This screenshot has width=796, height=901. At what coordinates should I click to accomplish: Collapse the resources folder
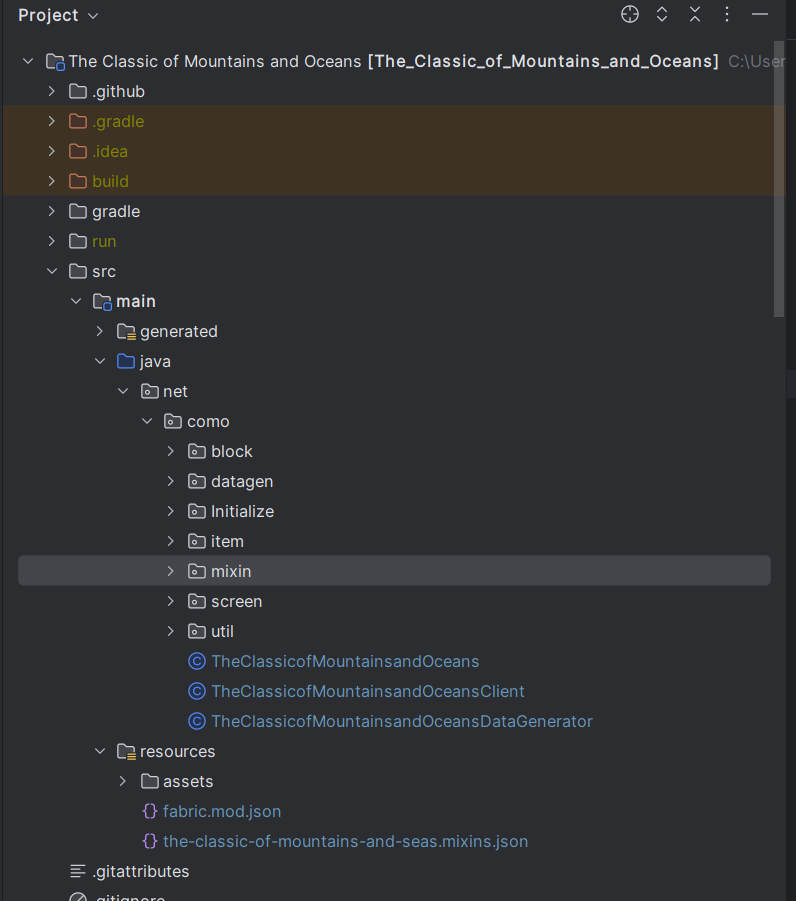(x=100, y=751)
